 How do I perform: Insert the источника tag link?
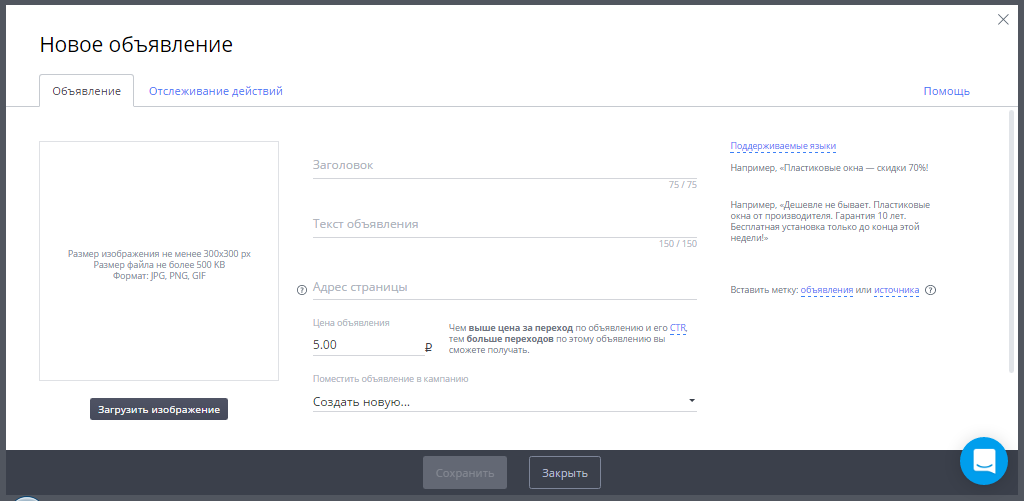pos(896,291)
